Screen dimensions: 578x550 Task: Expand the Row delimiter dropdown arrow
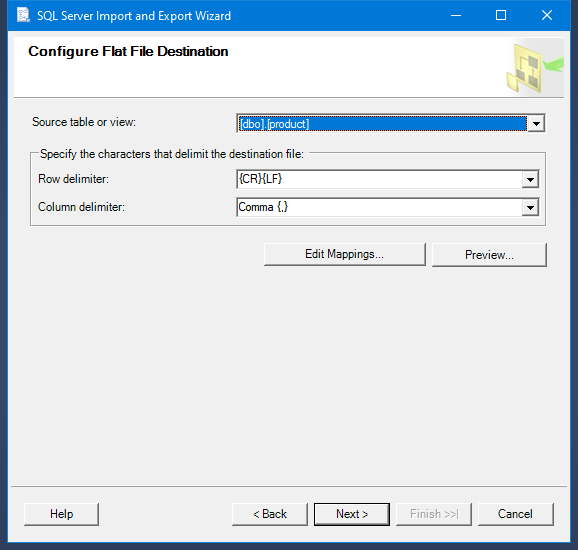pos(530,180)
